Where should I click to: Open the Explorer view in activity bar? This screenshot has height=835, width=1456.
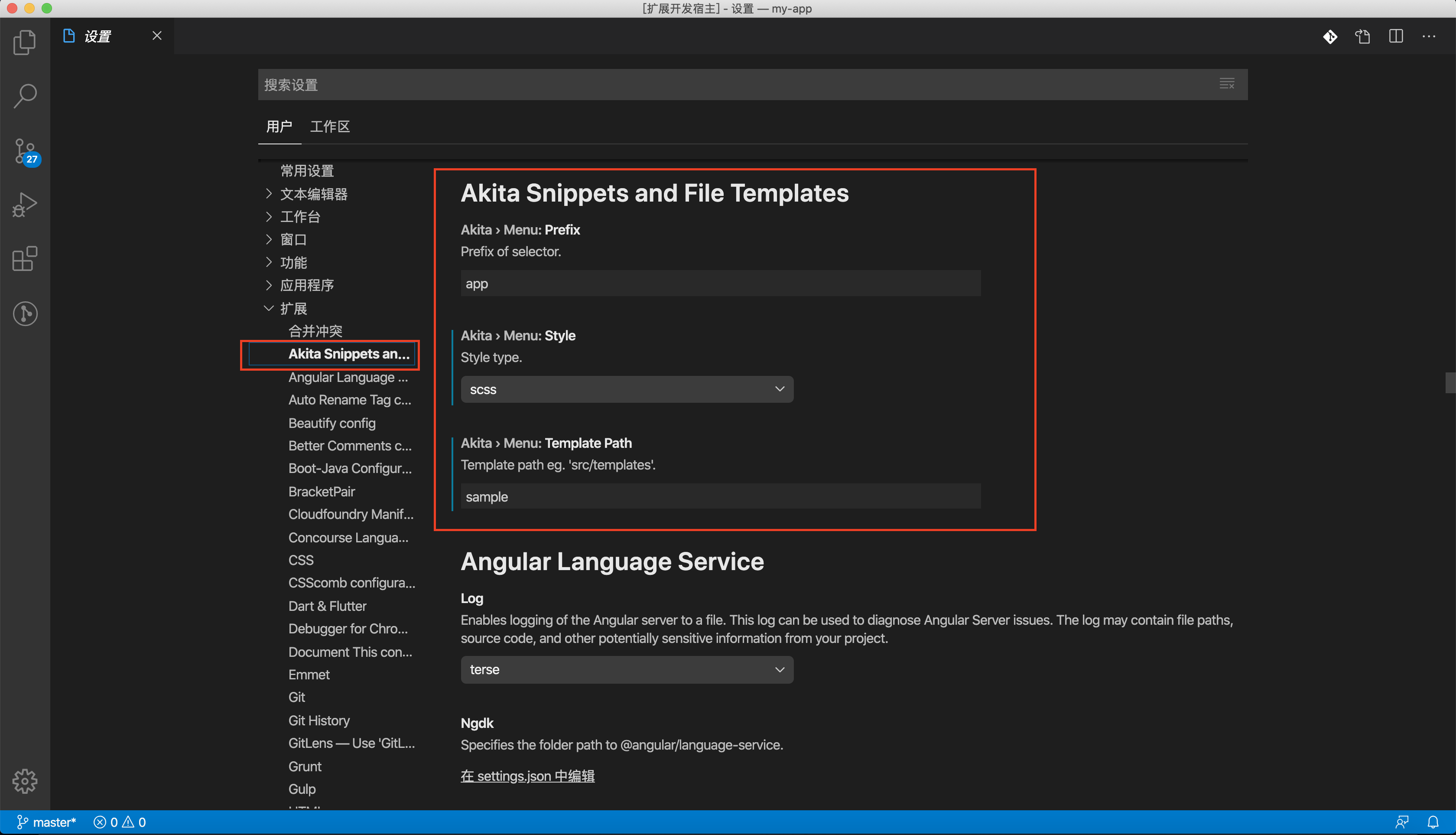25,42
